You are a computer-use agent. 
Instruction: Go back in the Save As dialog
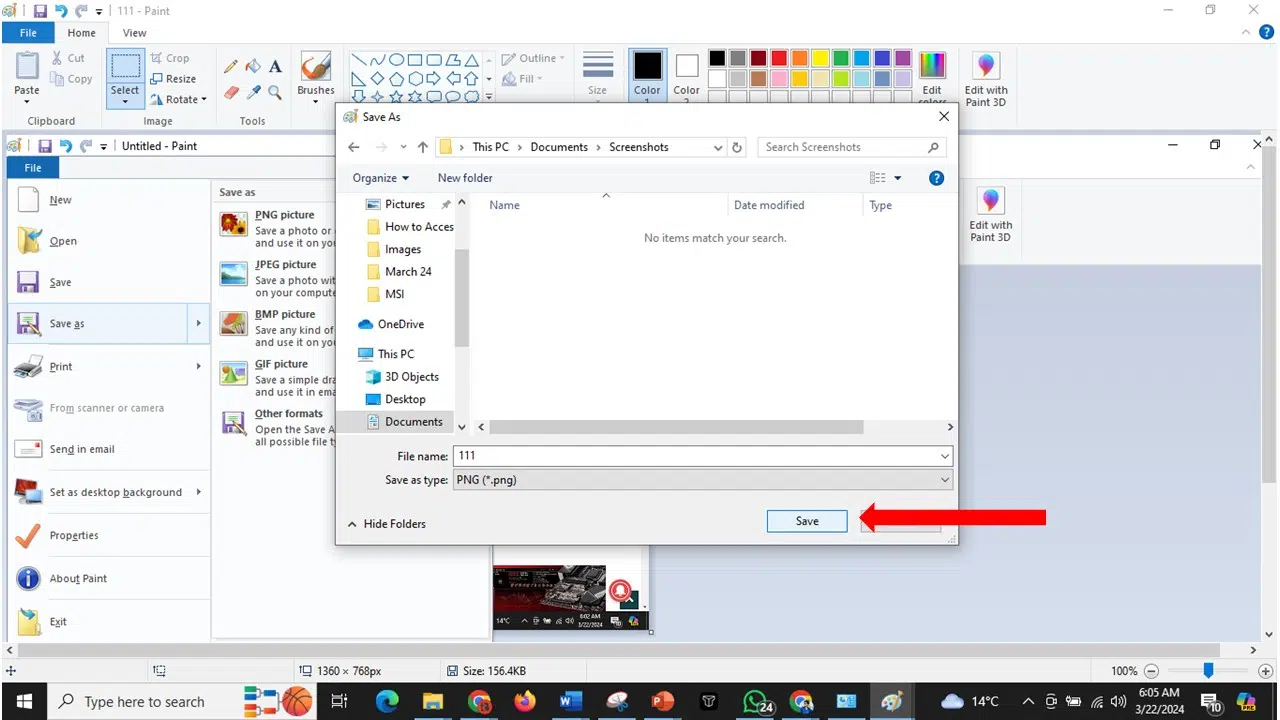353,147
